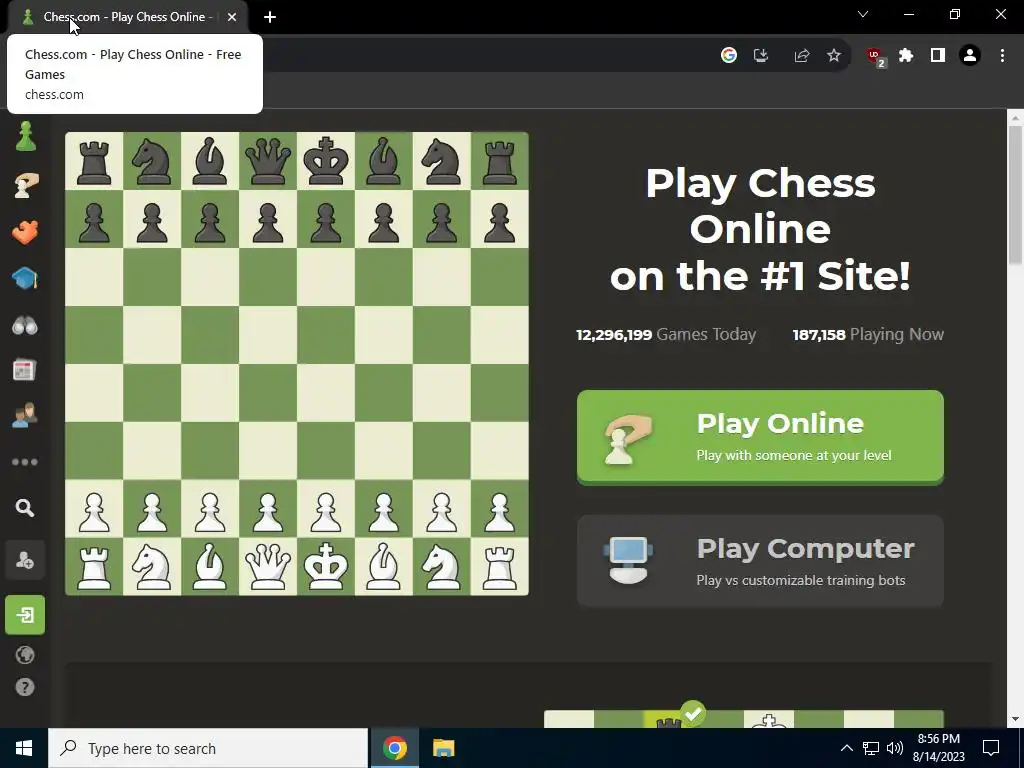The height and width of the screenshot is (768, 1024).
Task: Select the white queen on the board
Action: click(x=268, y=567)
